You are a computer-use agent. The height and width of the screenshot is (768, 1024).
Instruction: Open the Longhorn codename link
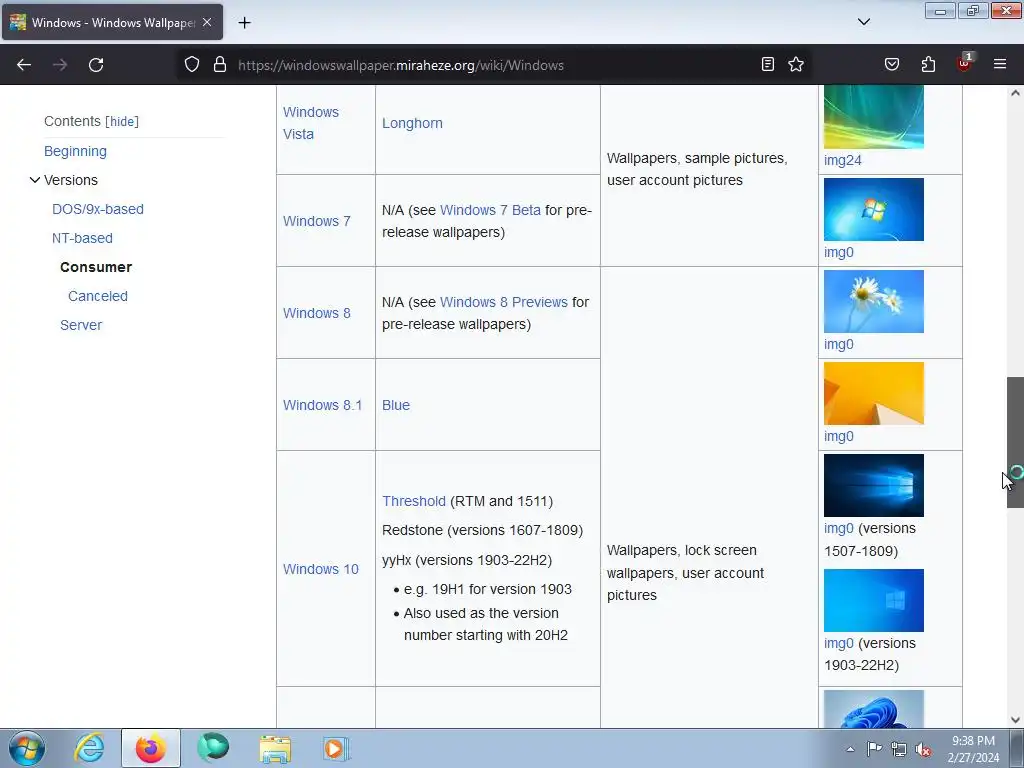412,123
